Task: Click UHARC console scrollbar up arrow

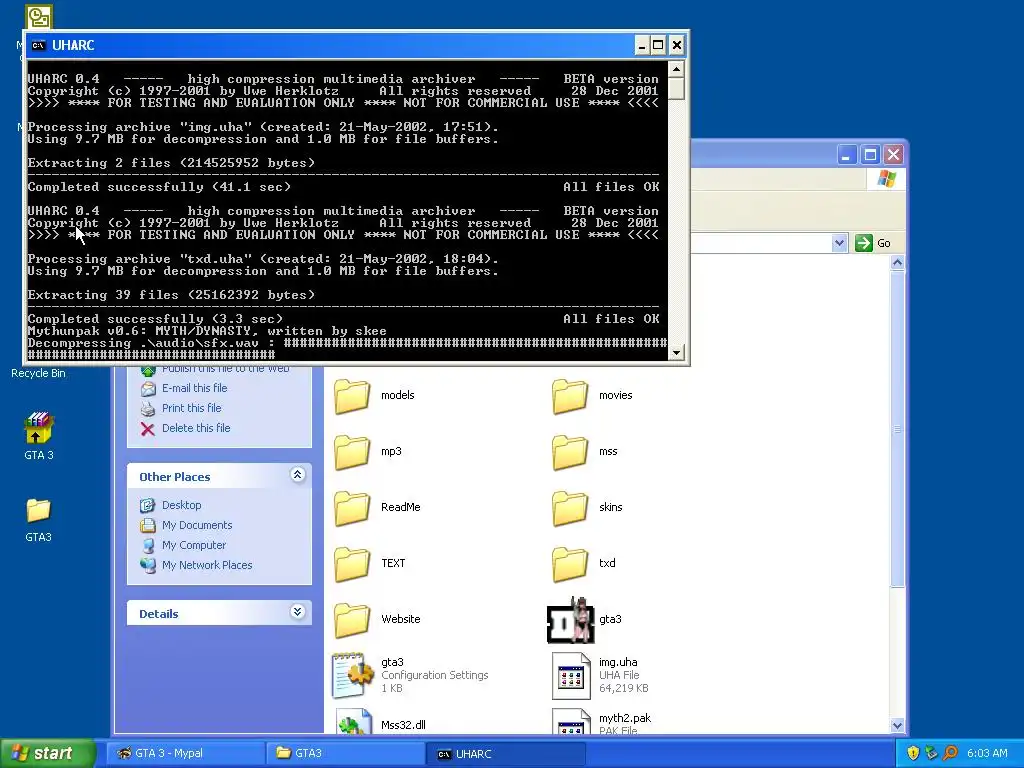Action: [x=677, y=69]
